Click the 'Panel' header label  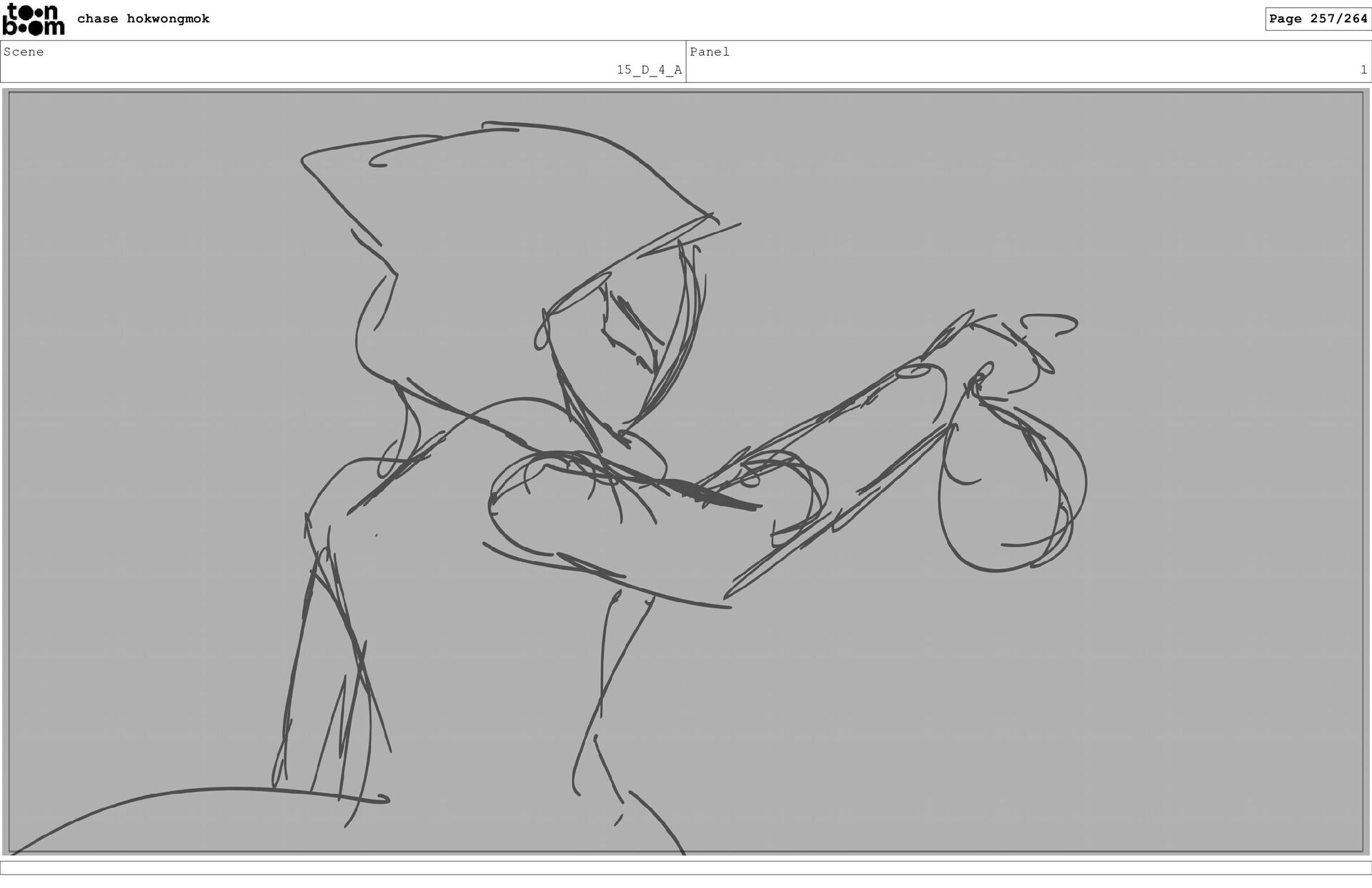pyautogui.click(x=709, y=51)
